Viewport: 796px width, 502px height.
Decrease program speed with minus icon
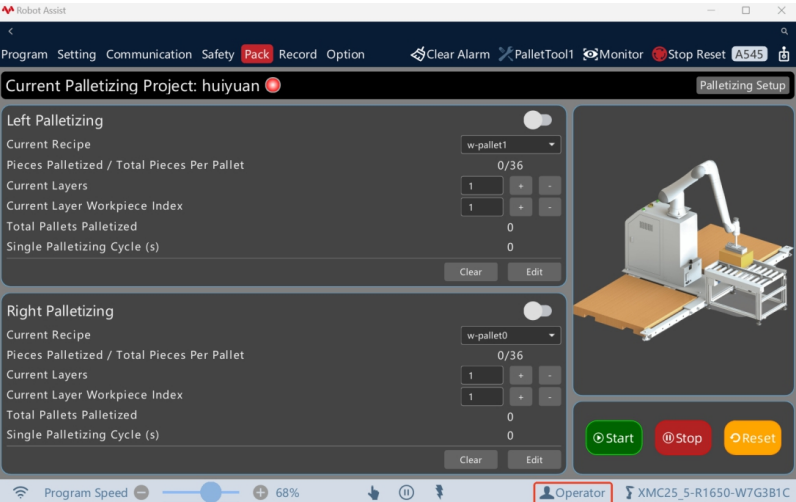tap(142, 492)
